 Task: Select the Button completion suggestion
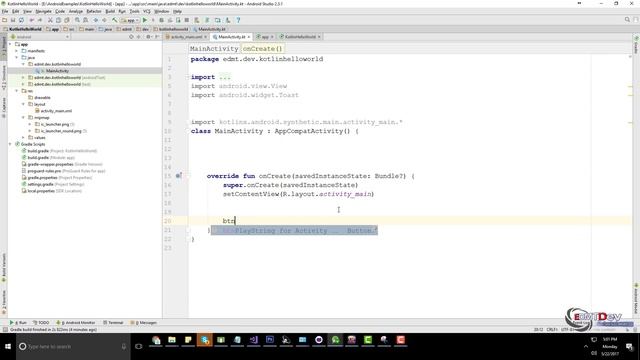pos(294,231)
